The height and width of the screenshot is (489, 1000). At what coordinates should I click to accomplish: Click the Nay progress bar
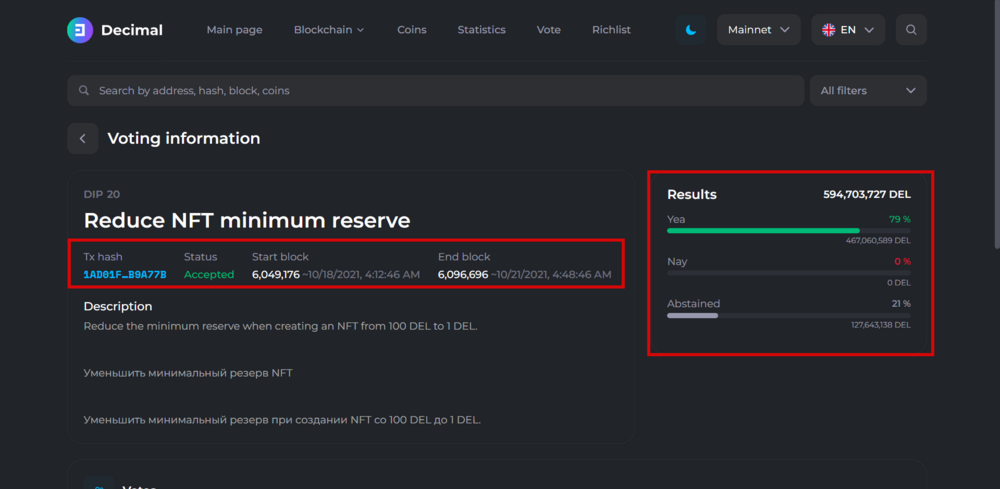coord(789,273)
